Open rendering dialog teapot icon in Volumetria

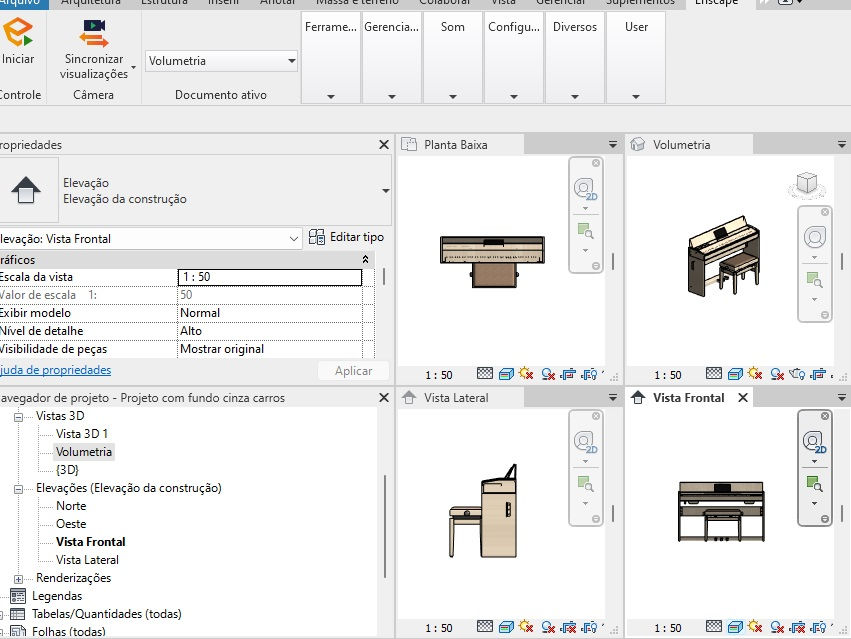click(x=797, y=374)
